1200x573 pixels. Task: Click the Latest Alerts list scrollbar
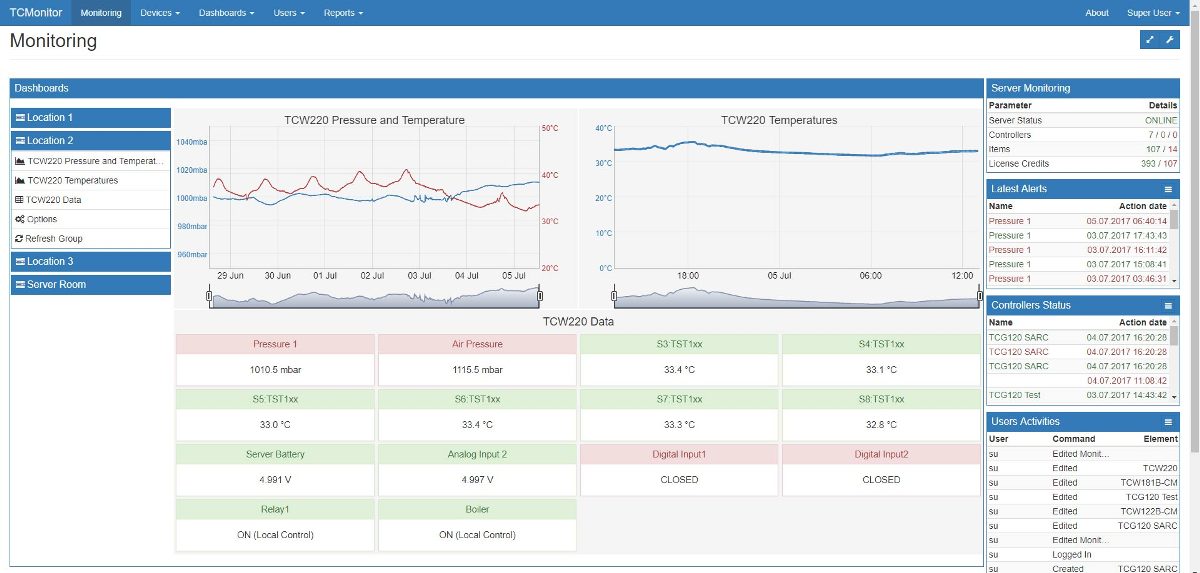click(1174, 243)
